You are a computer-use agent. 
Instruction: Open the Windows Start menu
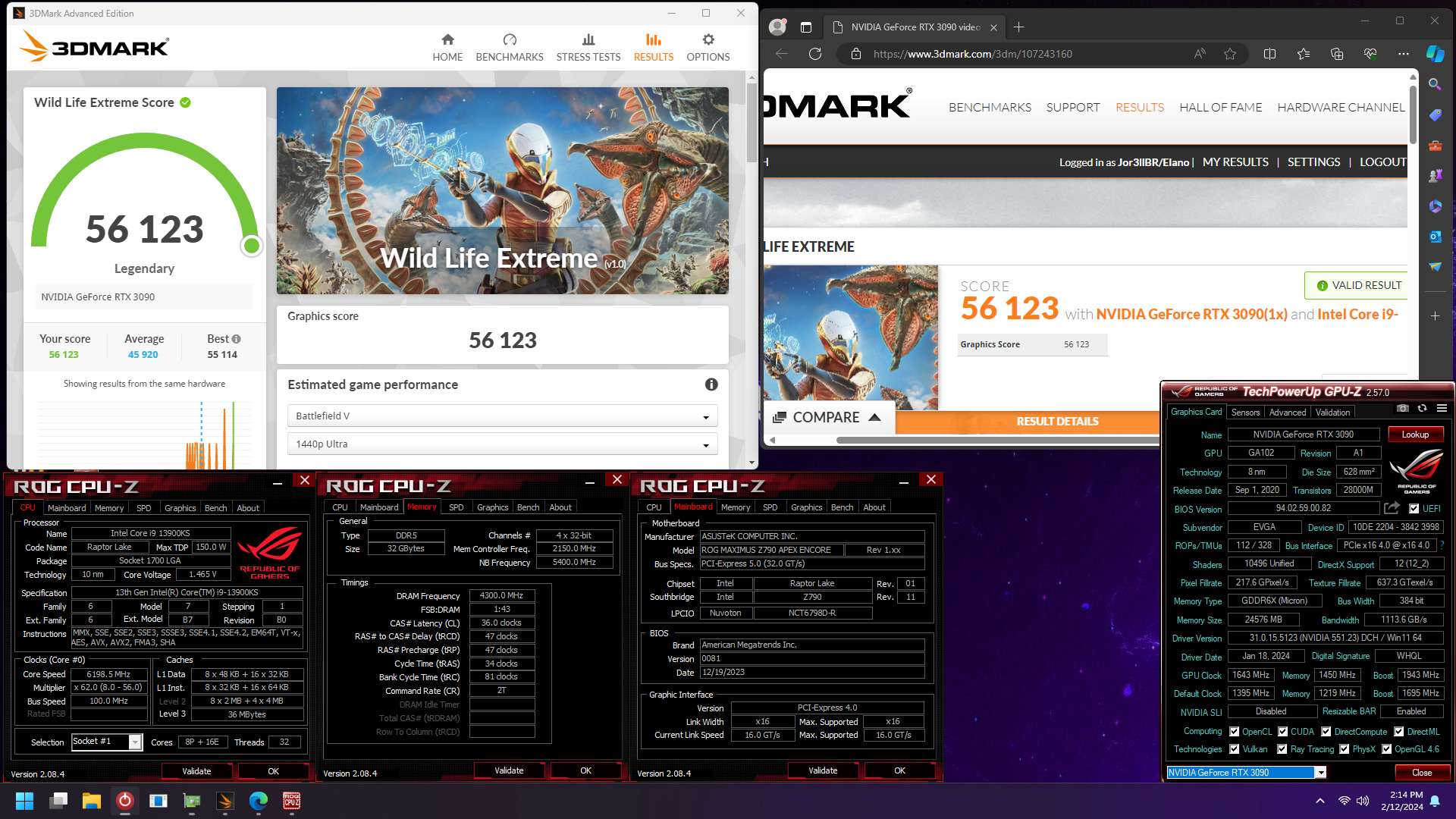click(x=25, y=801)
